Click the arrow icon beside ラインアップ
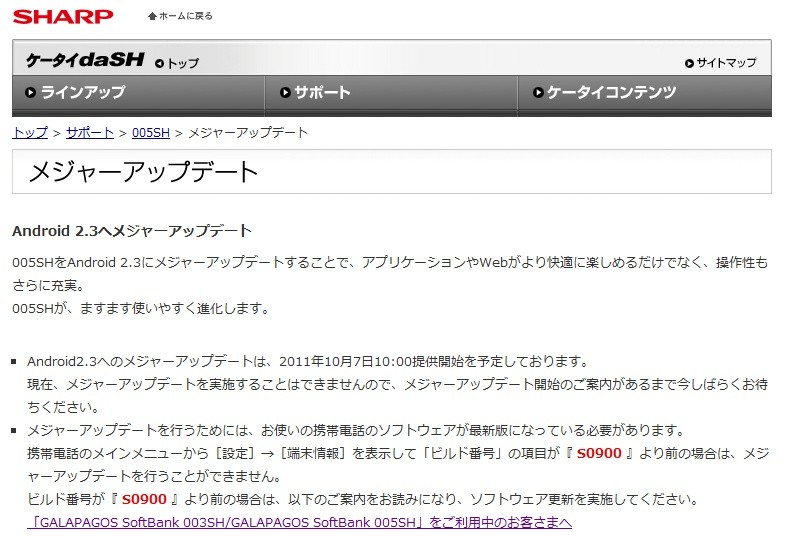 [31, 92]
